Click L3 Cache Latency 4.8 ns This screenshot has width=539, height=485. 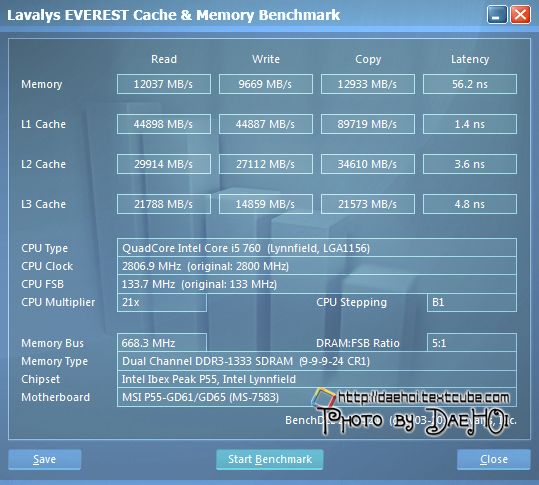point(470,204)
